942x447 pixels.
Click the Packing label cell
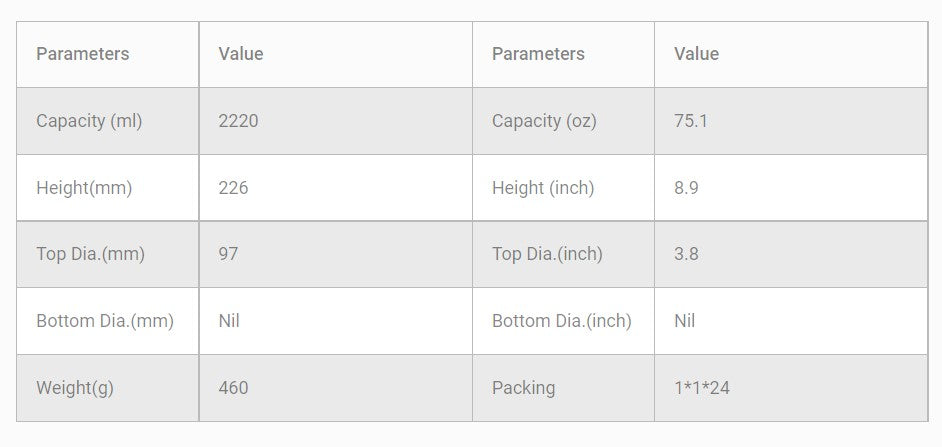click(523, 388)
